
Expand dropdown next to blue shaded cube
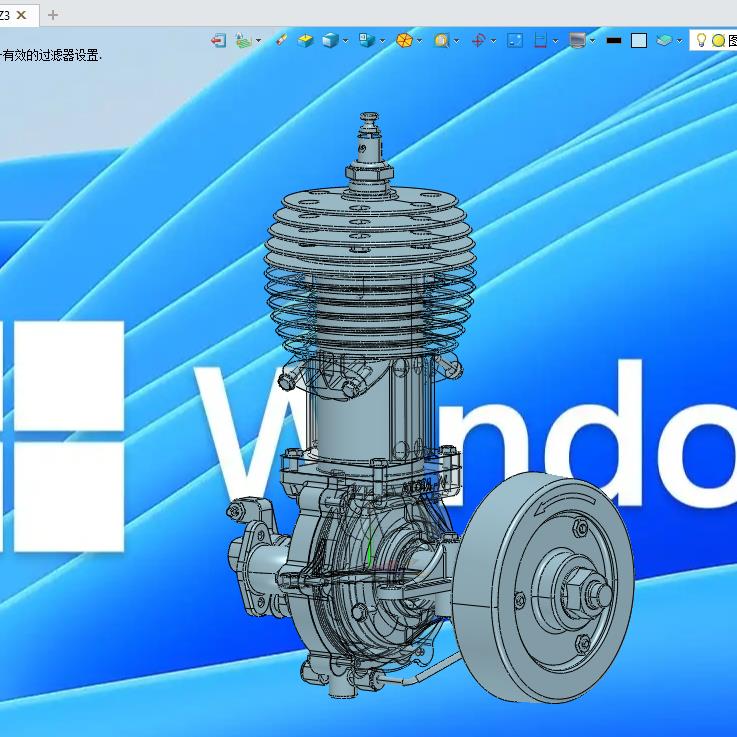pos(345,41)
